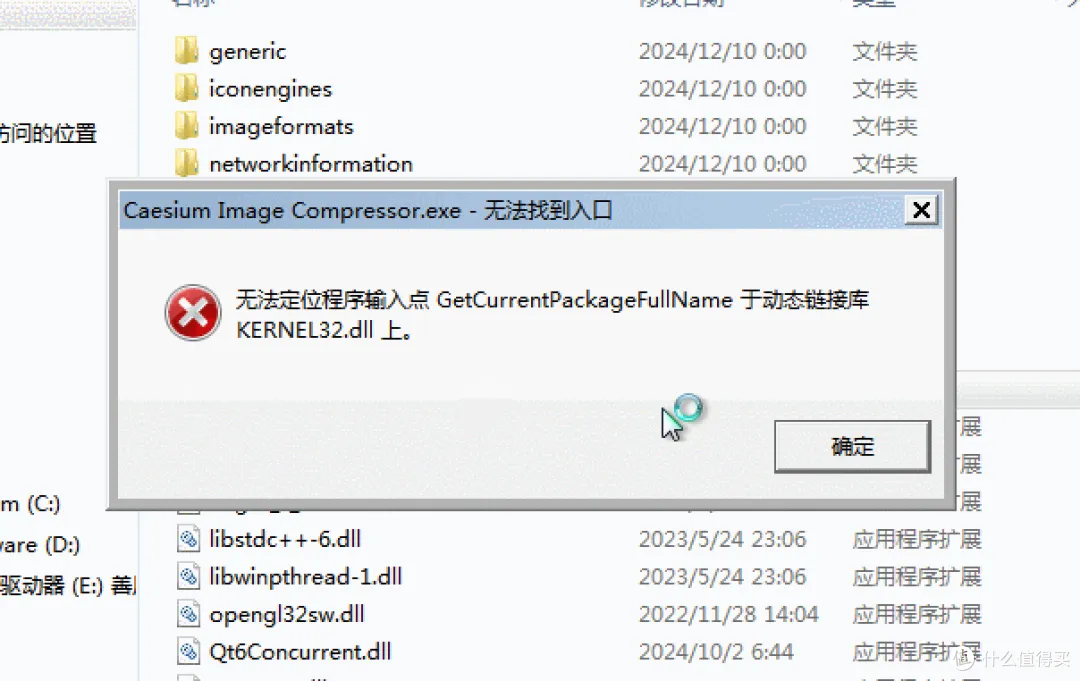Image resolution: width=1080 pixels, height=681 pixels.
Task: Select the iconengines folder icon
Action: click(x=187, y=89)
